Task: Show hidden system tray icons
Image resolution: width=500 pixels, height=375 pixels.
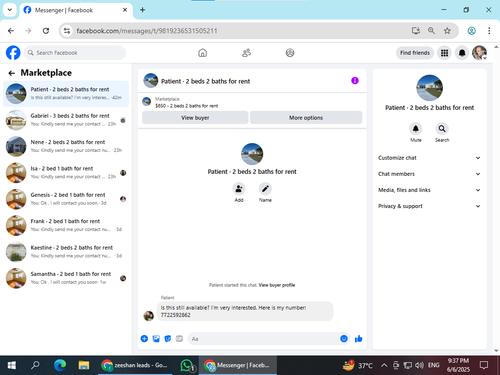Action: (x=384, y=365)
